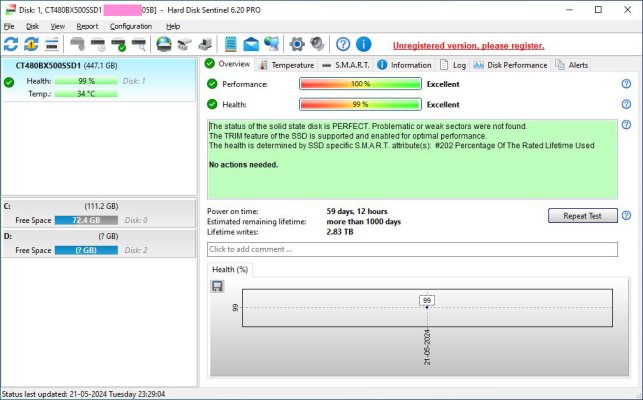643x400 pixels.
Task: Switch to the Disk Performance tab
Action: click(x=510, y=65)
